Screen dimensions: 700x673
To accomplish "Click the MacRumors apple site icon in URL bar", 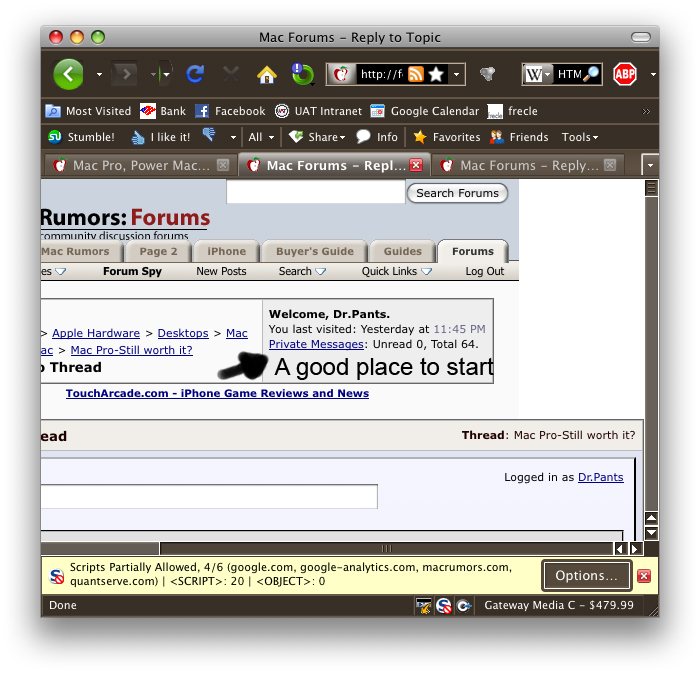I will pyautogui.click(x=342, y=74).
